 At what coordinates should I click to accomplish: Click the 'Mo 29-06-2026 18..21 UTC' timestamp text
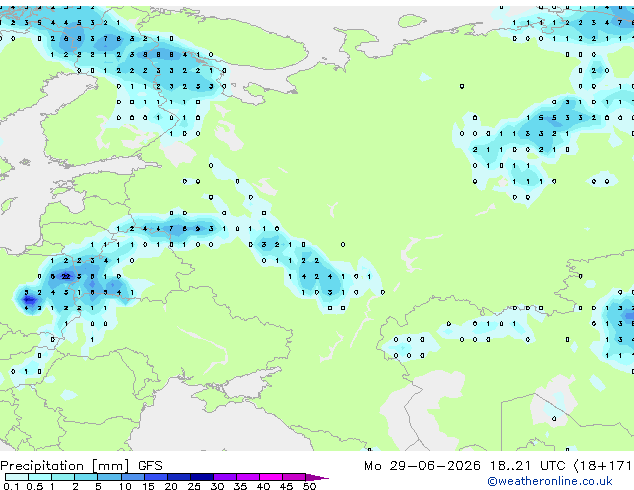click(464, 466)
